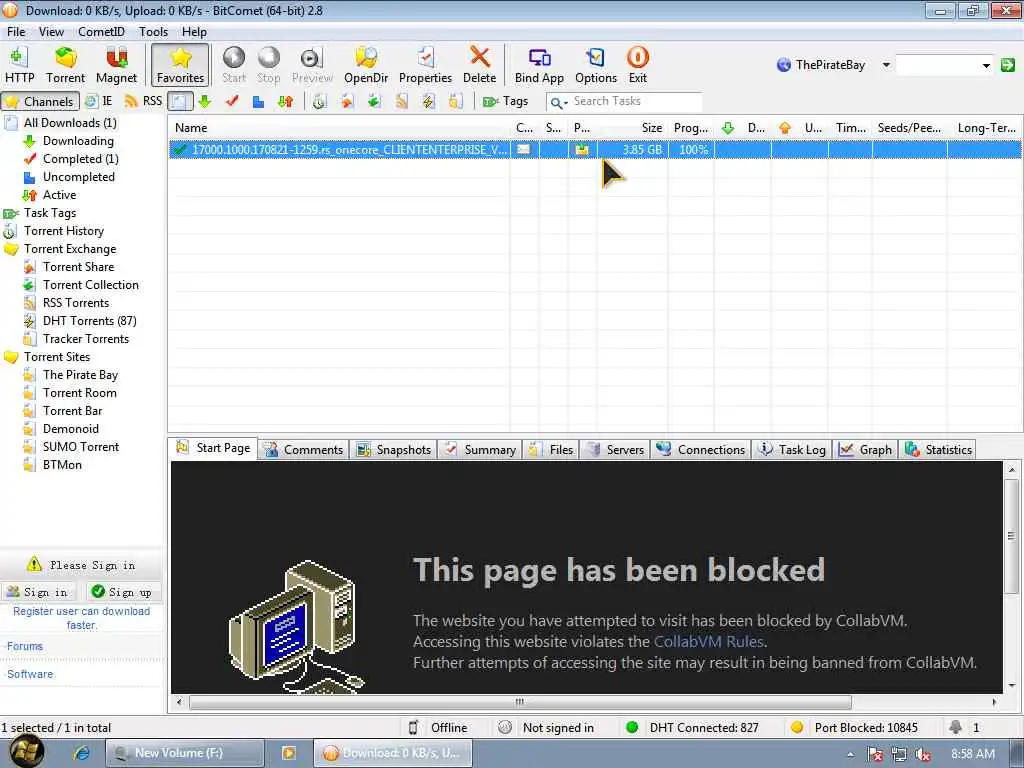Select All Downloads (1) in sidebar
The image size is (1024, 768).
pos(70,123)
